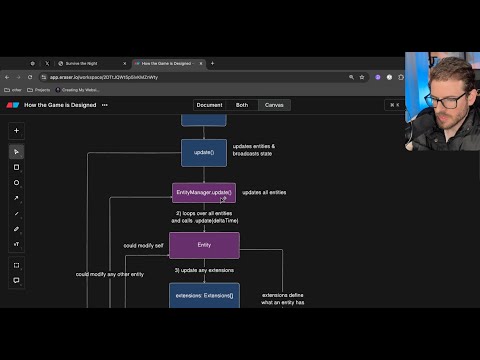Close the How the Game is Designed tab
Viewport: 480px width, 360px height.
coord(201,63)
